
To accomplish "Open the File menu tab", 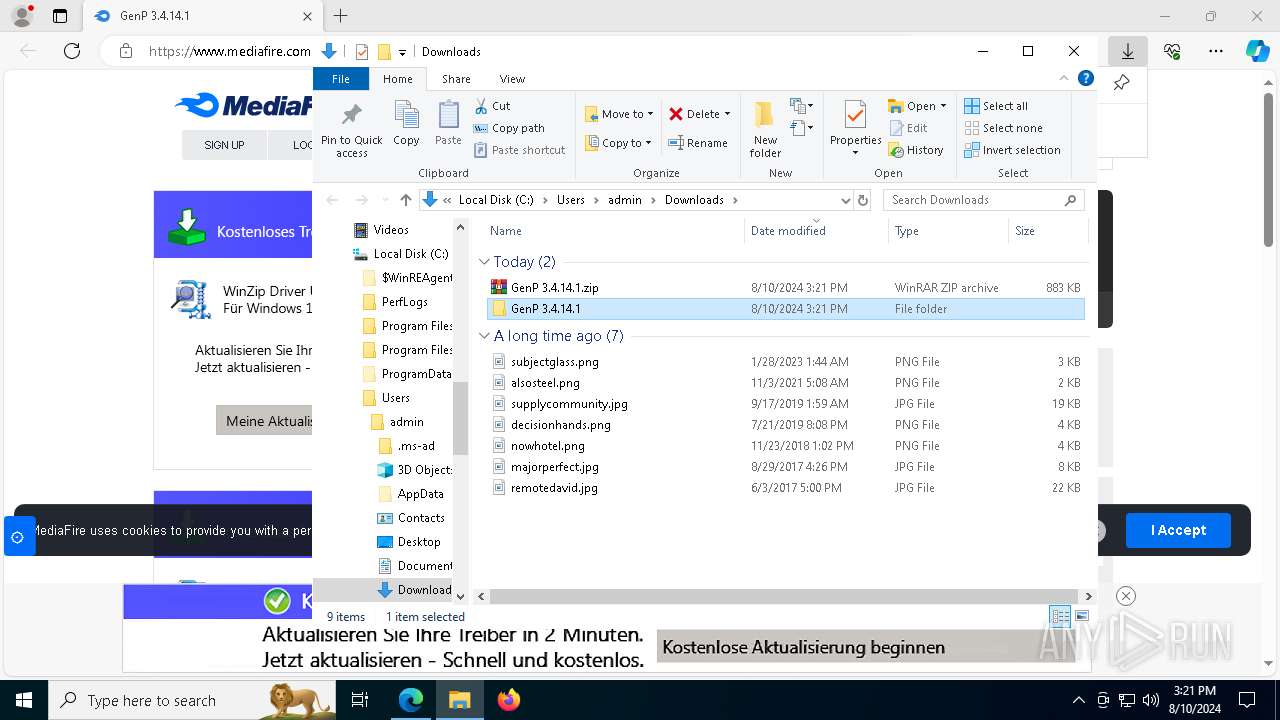I will (341, 79).
